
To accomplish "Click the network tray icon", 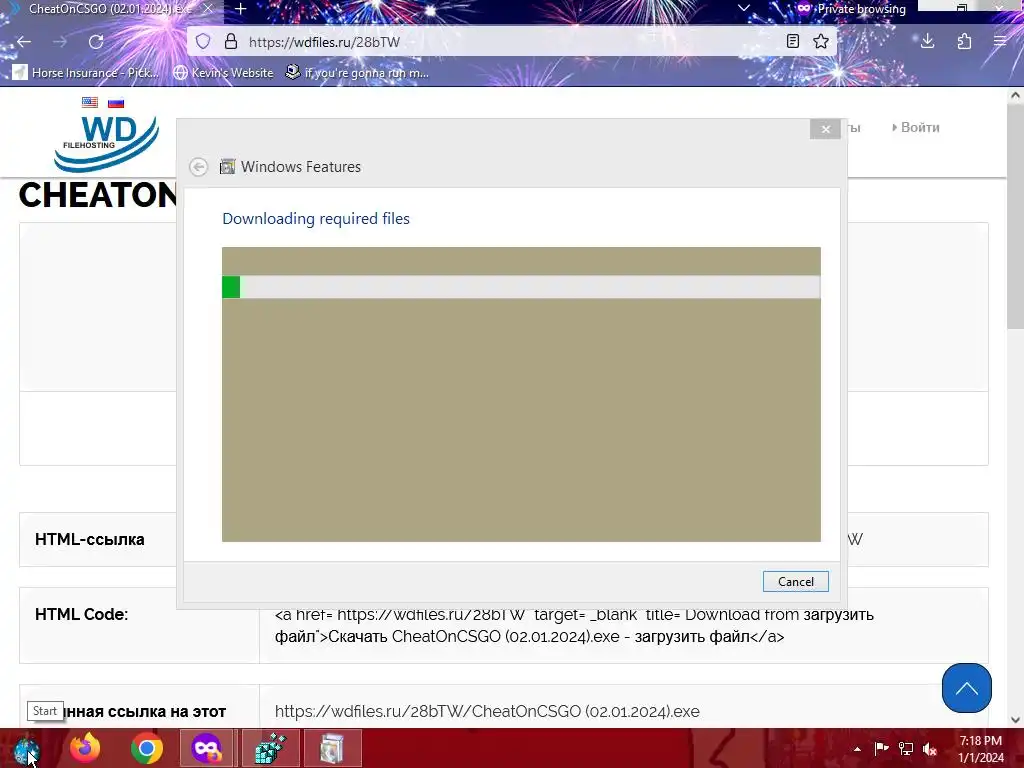I will (x=906, y=749).
